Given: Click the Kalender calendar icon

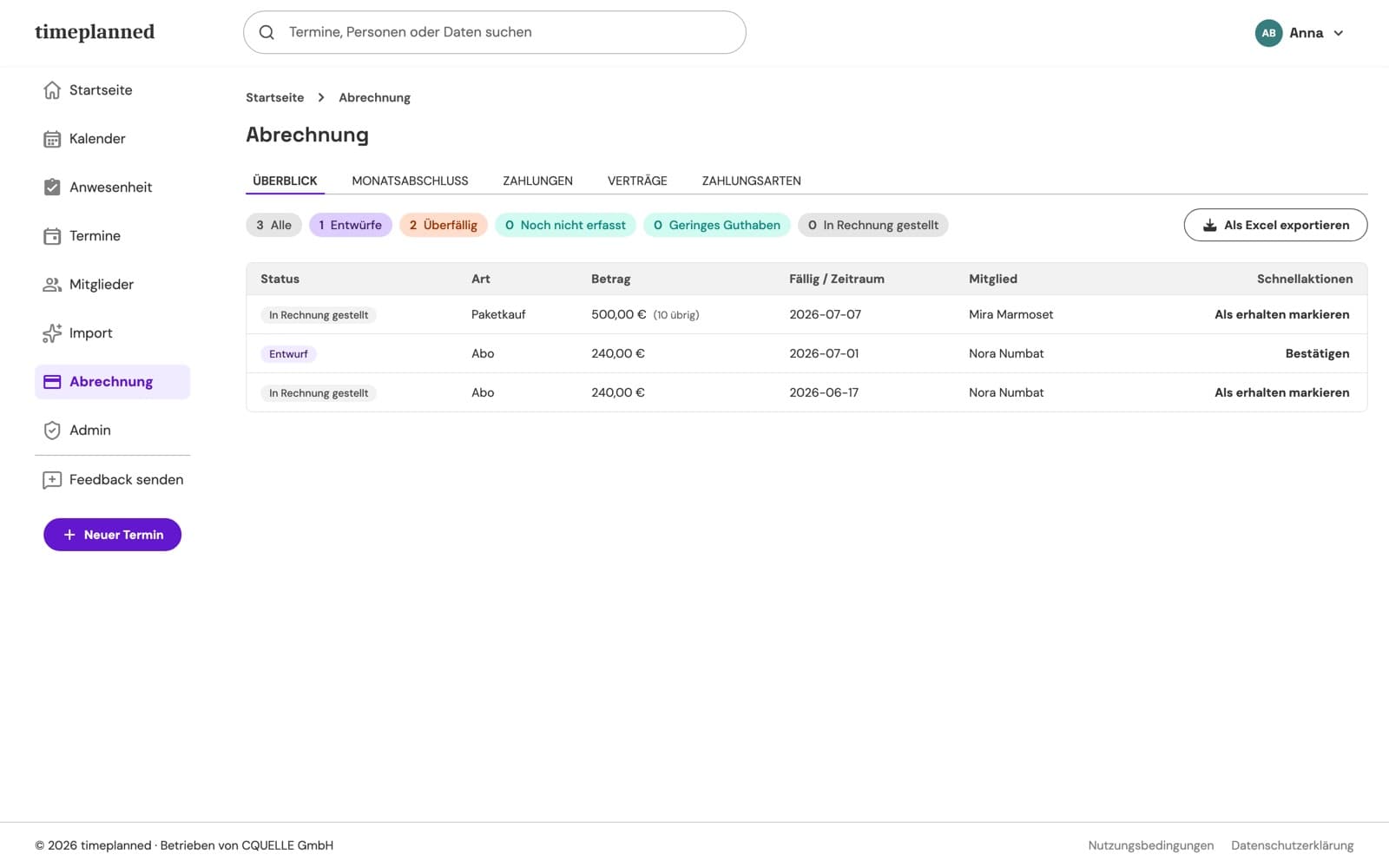Looking at the screenshot, I should click(x=52, y=139).
